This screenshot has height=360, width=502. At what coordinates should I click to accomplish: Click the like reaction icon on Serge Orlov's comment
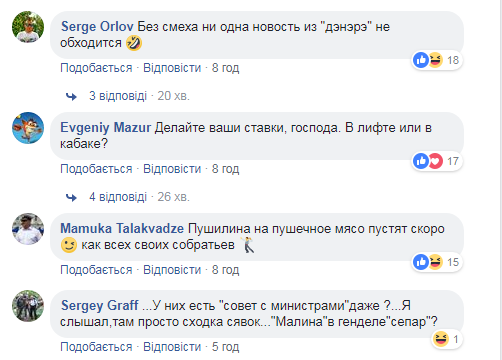coord(421,60)
